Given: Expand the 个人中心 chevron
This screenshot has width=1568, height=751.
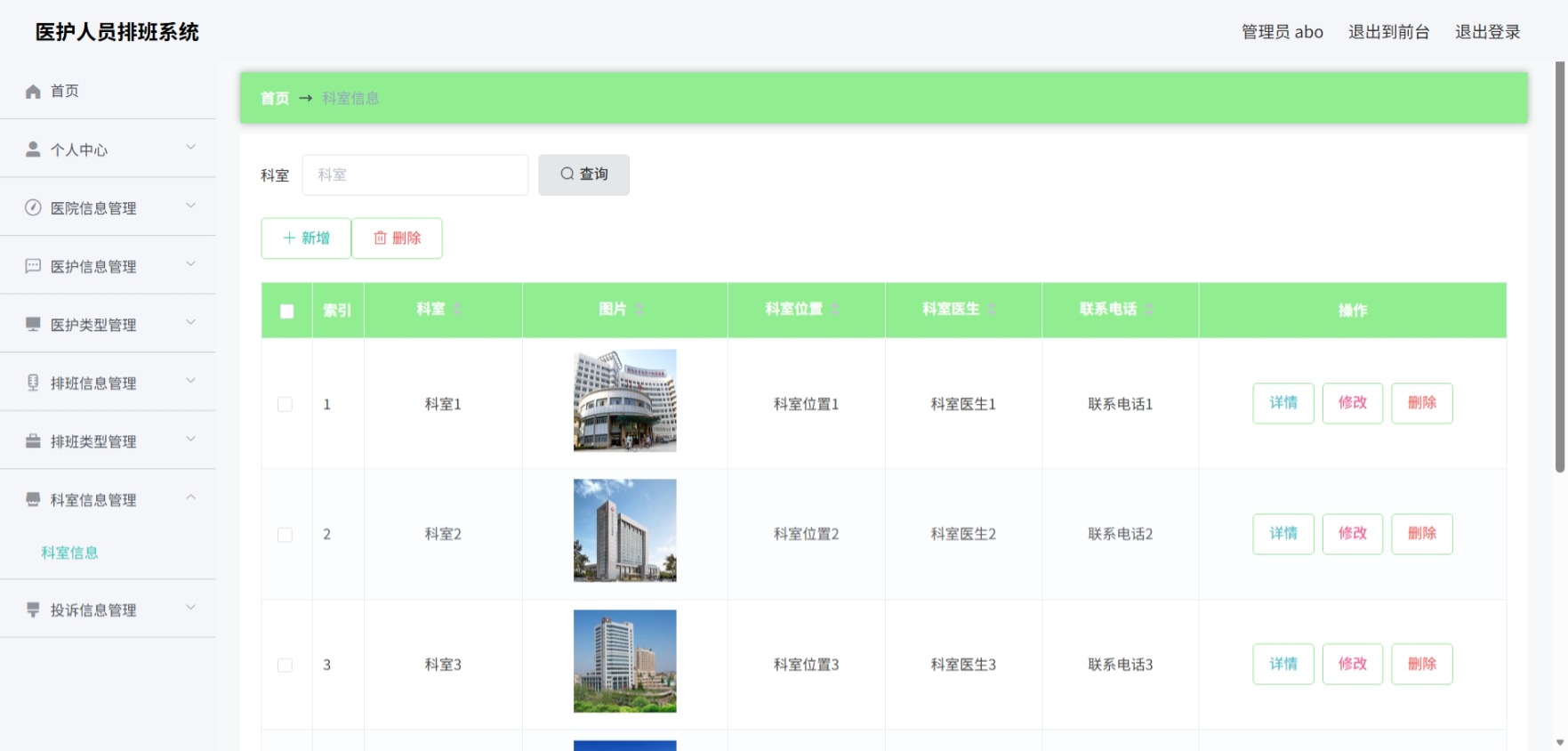Looking at the screenshot, I should click(x=190, y=147).
